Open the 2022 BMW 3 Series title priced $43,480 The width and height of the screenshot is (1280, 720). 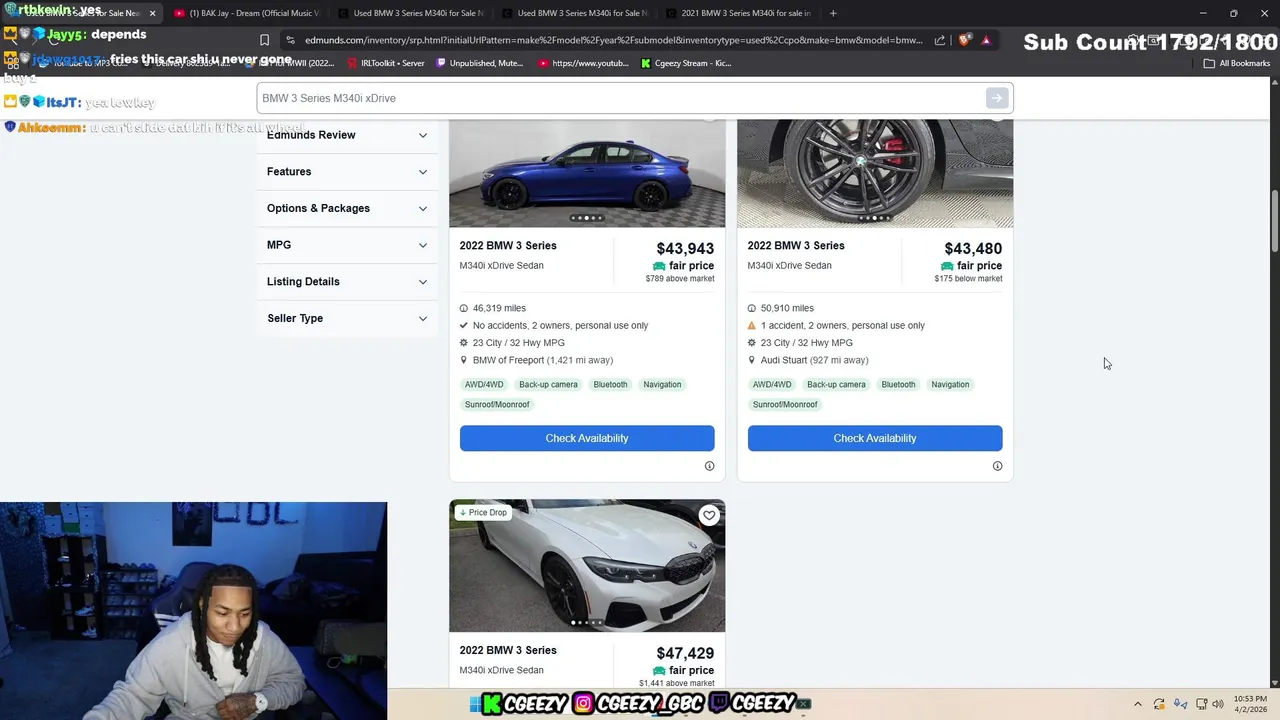click(796, 246)
